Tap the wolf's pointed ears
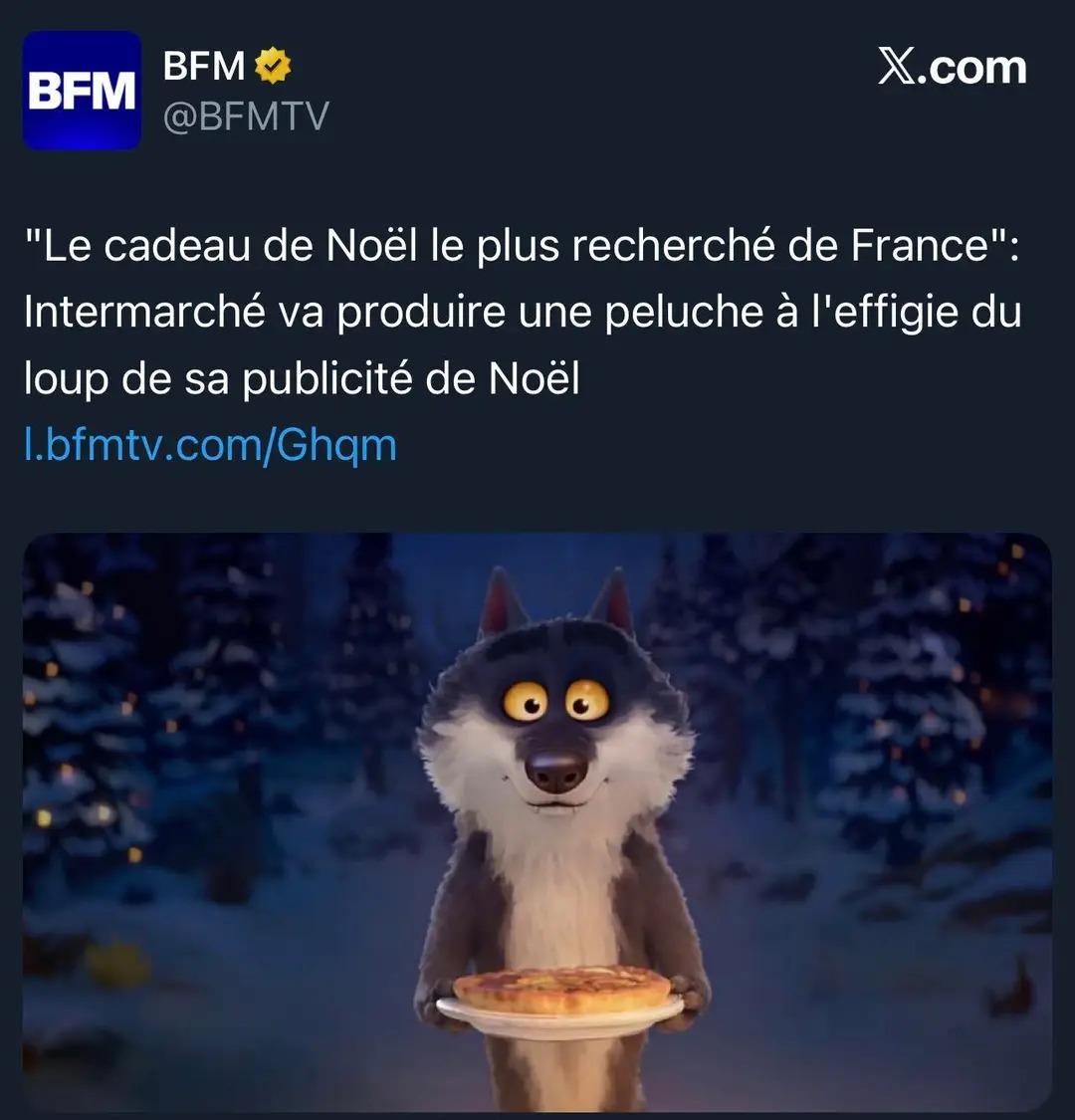This screenshot has height=1120, width=1075. [556, 601]
